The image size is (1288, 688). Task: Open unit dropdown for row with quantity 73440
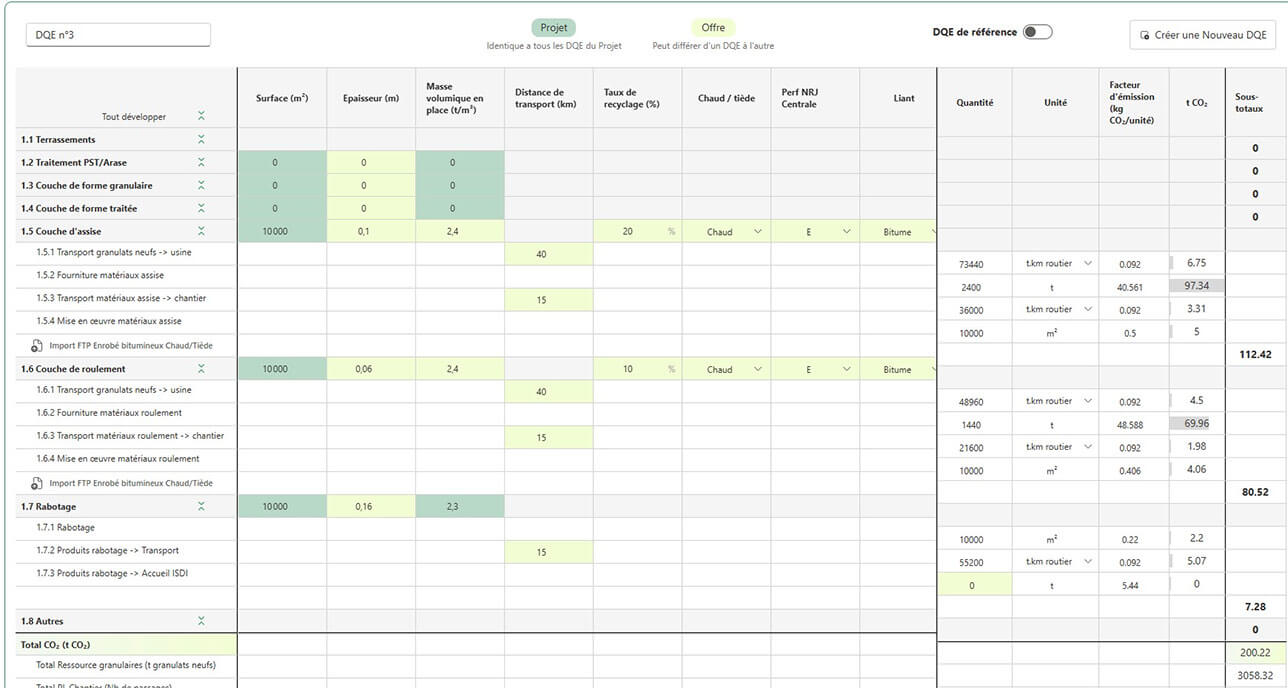click(1055, 264)
